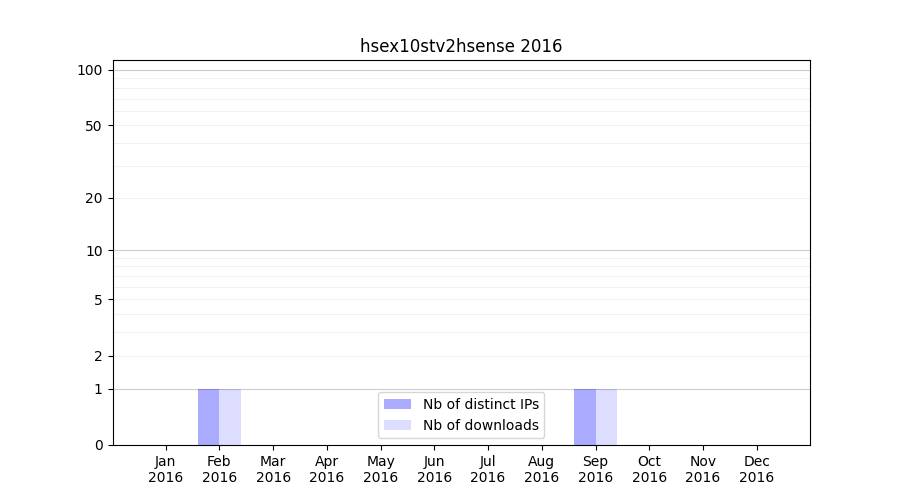Select the September distinct IPs bar
Screen dimensions: 900x500
pyautogui.click(x=584, y=417)
